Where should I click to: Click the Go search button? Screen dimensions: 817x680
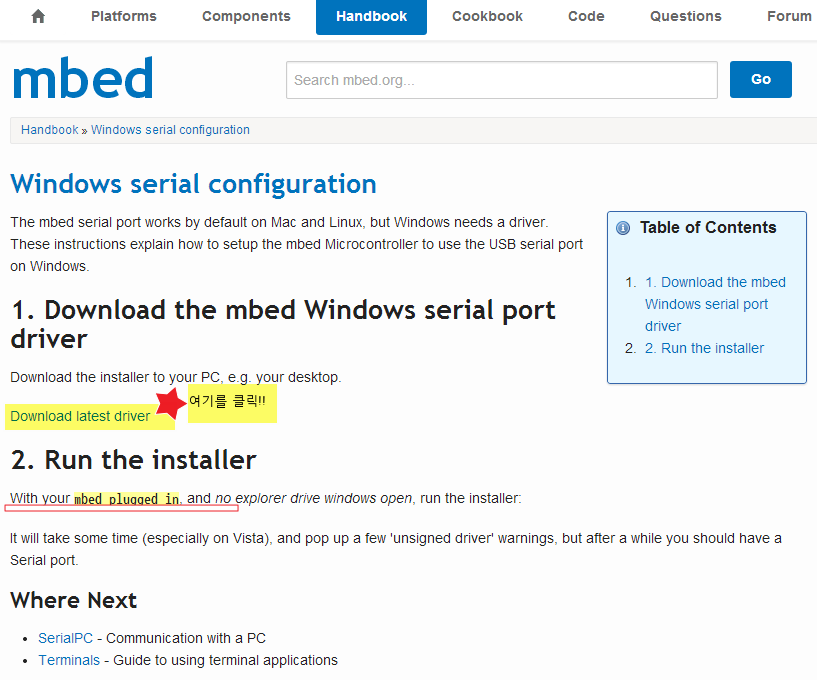(761, 79)
